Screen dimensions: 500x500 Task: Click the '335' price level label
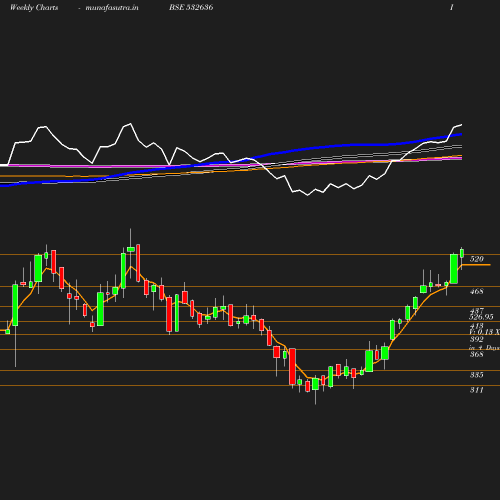click(476, 375)
